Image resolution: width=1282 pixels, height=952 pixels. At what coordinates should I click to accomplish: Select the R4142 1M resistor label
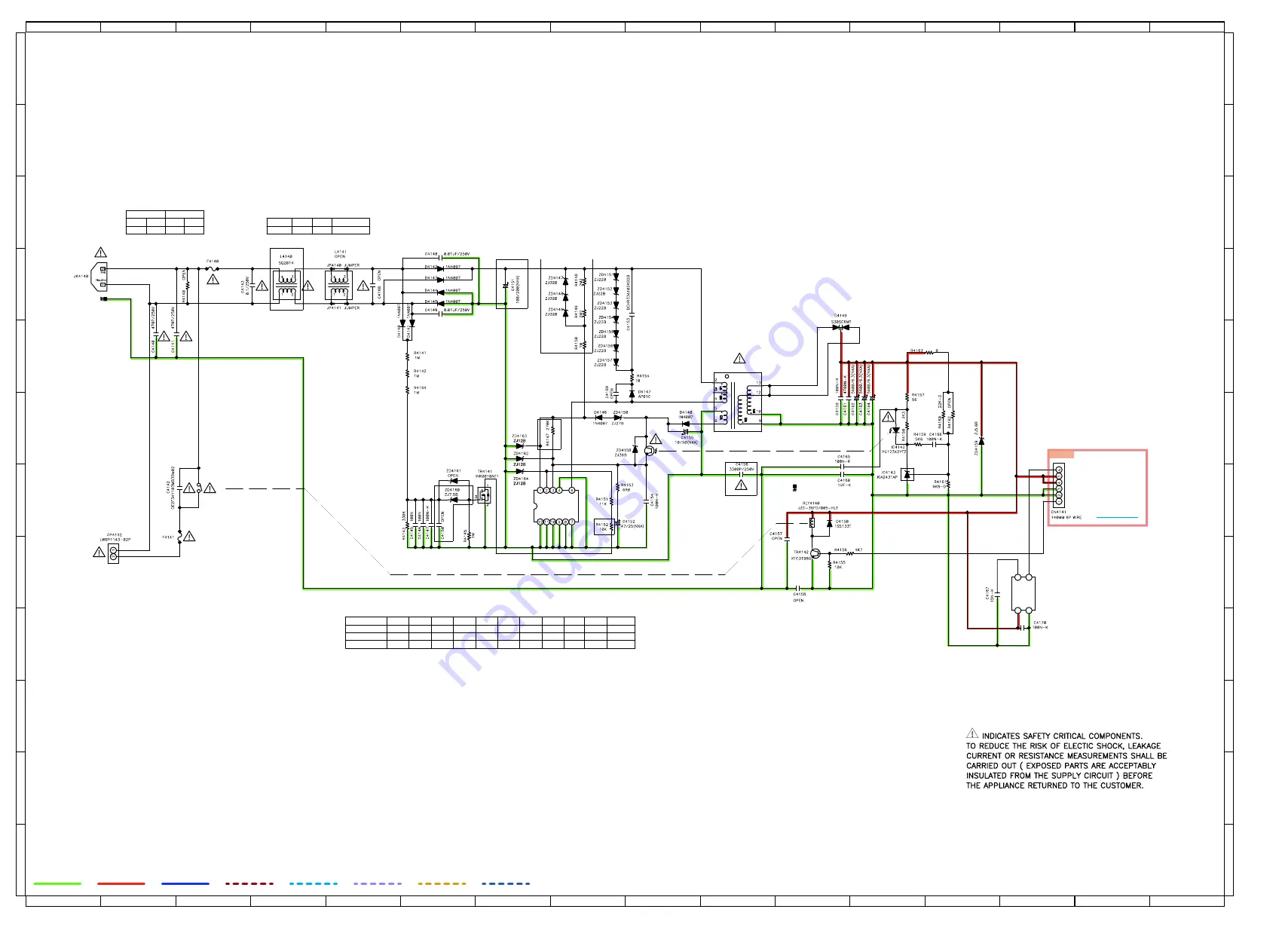click(x=420, y=373)
